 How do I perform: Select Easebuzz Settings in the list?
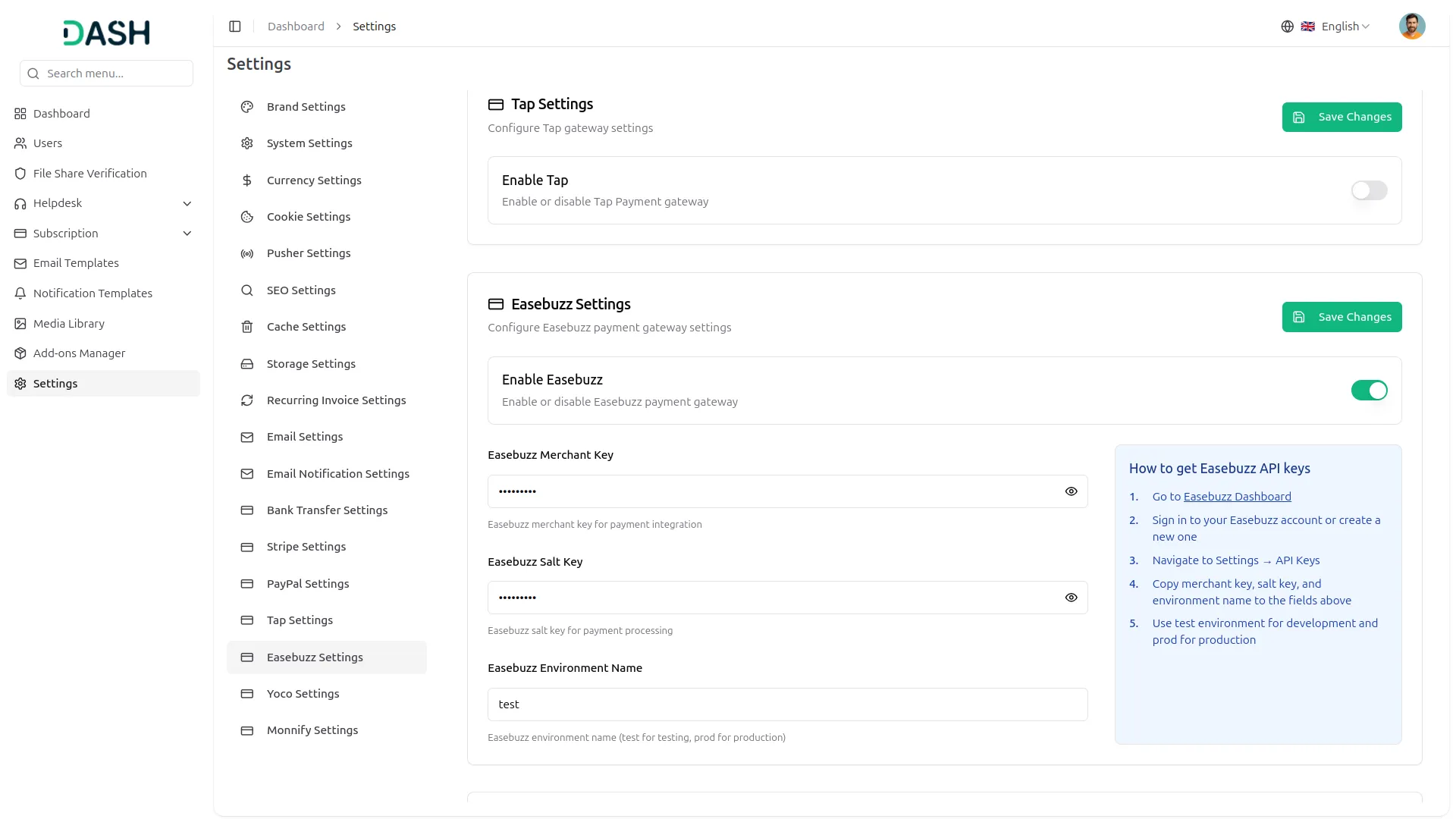pos(327,657)
